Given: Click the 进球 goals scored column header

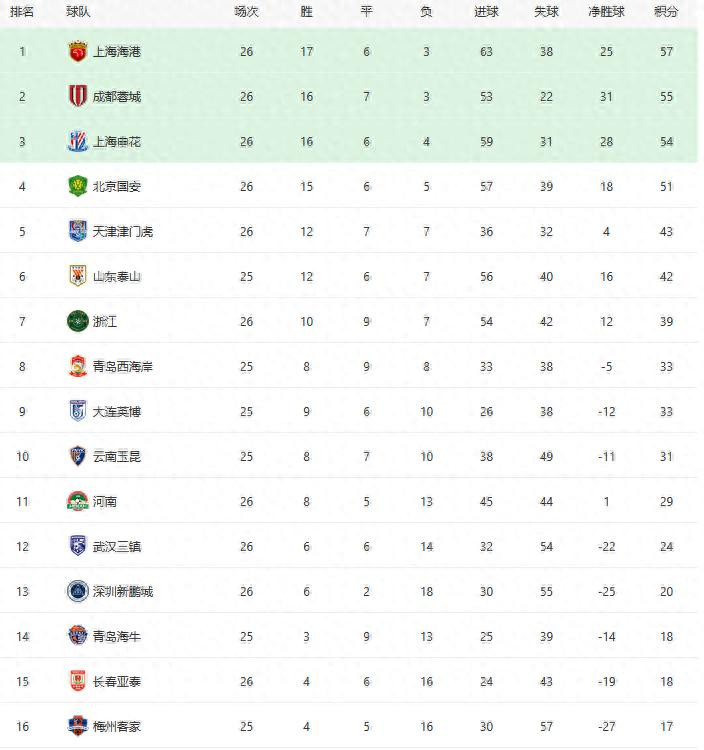Looking at the screenshot, I should pyautogui.click(x=486, y=12).
